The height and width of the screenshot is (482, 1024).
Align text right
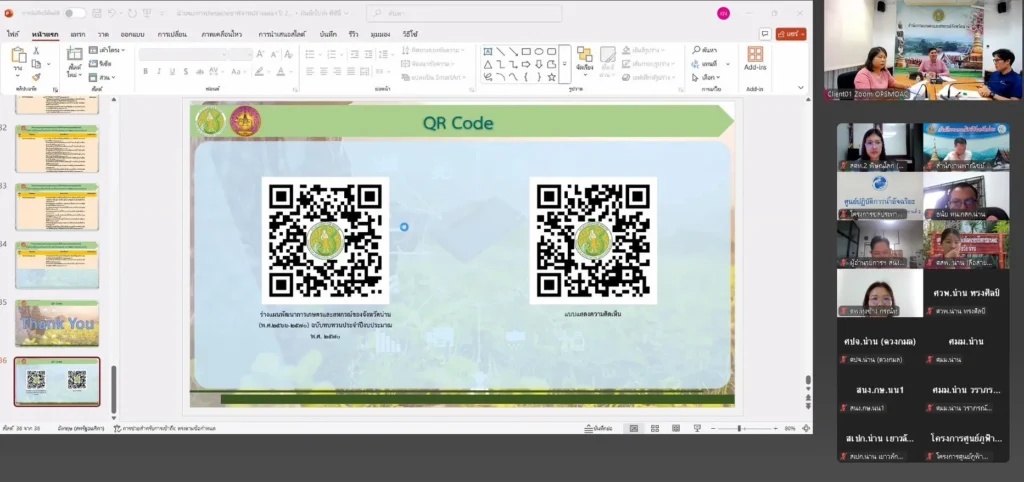(337, 71)
